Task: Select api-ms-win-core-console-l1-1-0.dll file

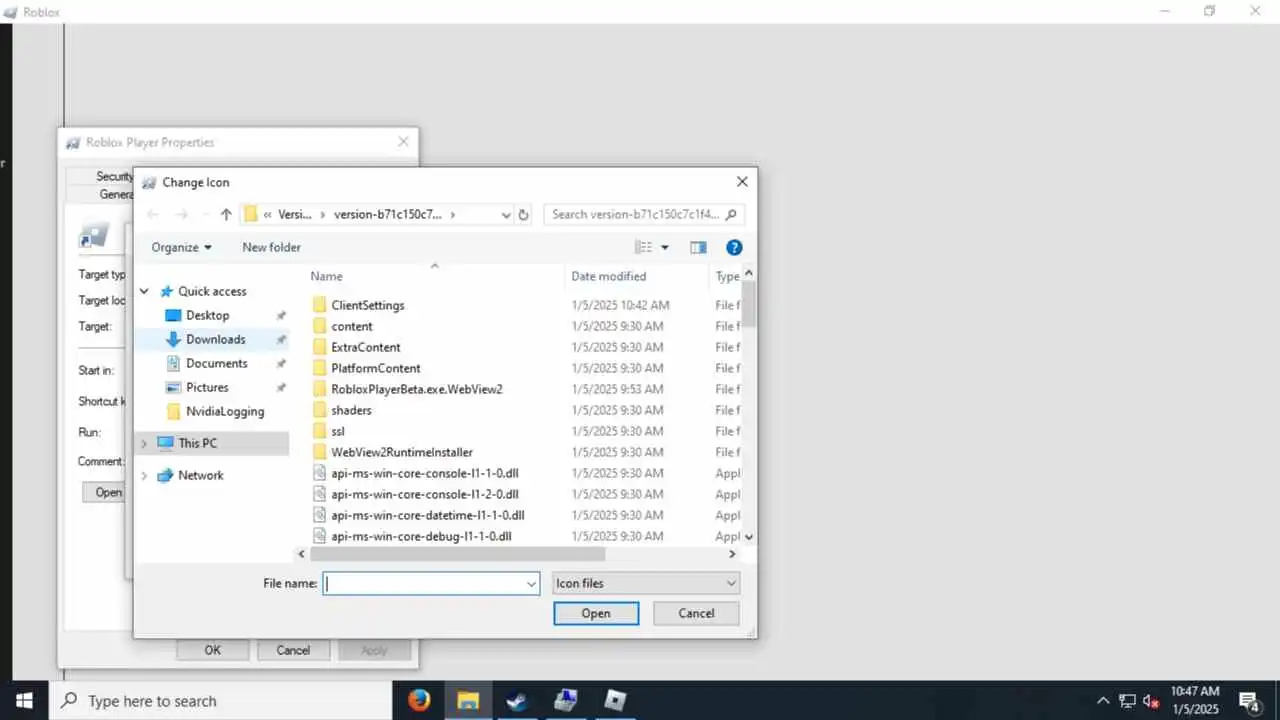Action: tap(424, 473)
